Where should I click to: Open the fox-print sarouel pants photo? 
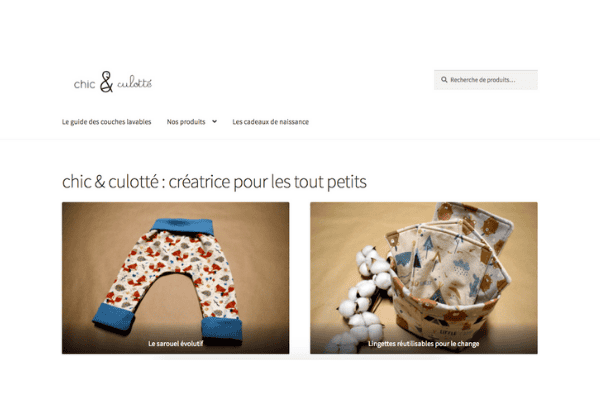click(176, 278)
